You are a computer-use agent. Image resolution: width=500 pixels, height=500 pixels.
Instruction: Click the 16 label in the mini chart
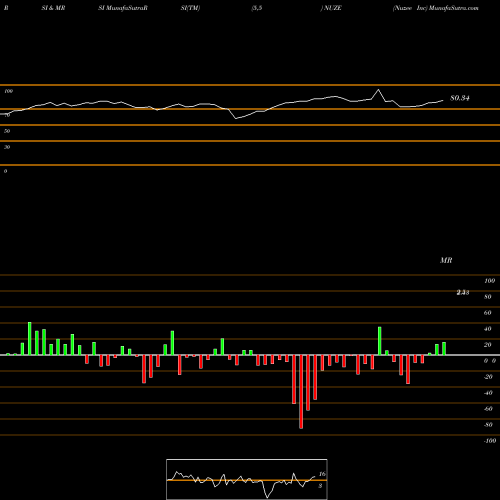[322, 474]
